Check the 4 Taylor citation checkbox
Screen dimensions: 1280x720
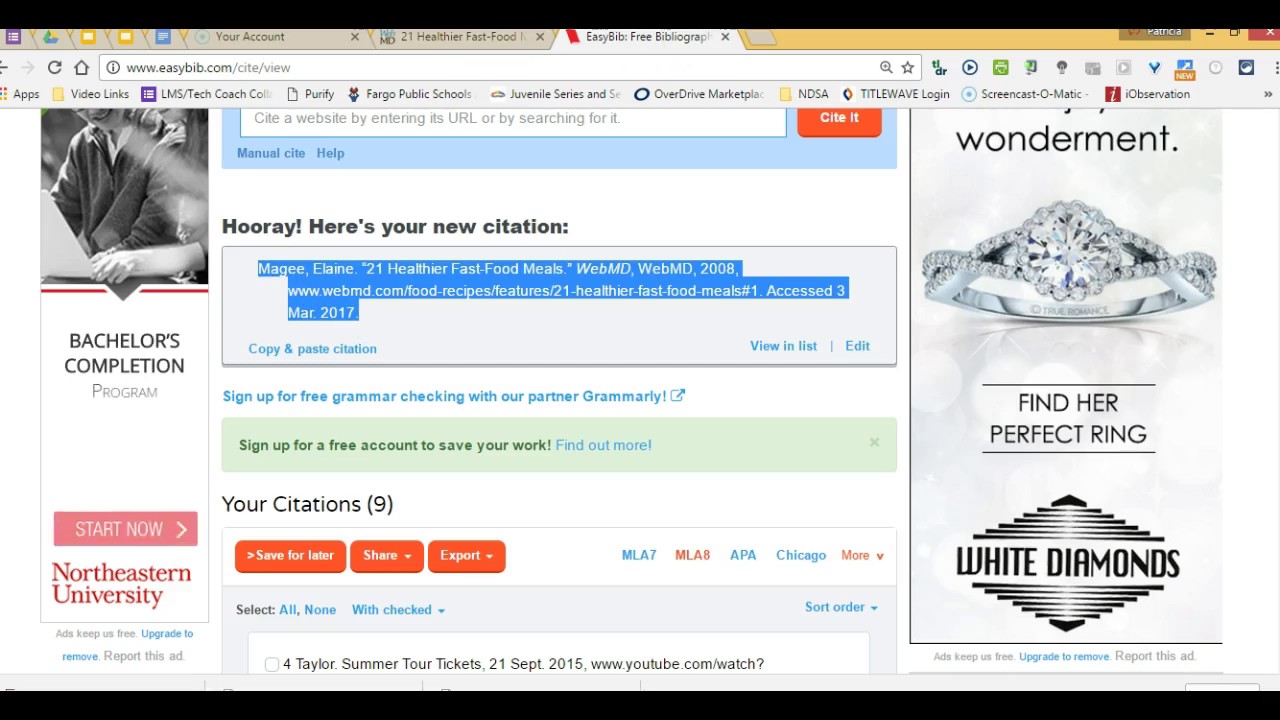(272, 664)
